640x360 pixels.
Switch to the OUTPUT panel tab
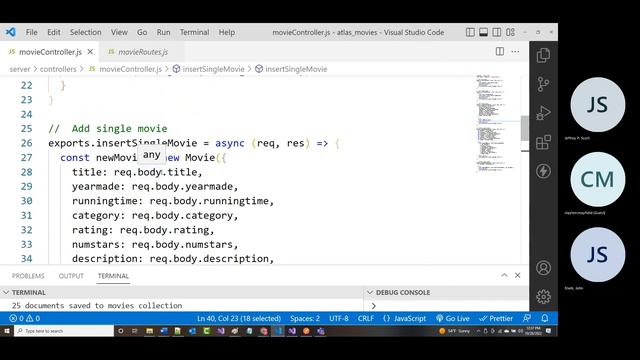(71, 276)
